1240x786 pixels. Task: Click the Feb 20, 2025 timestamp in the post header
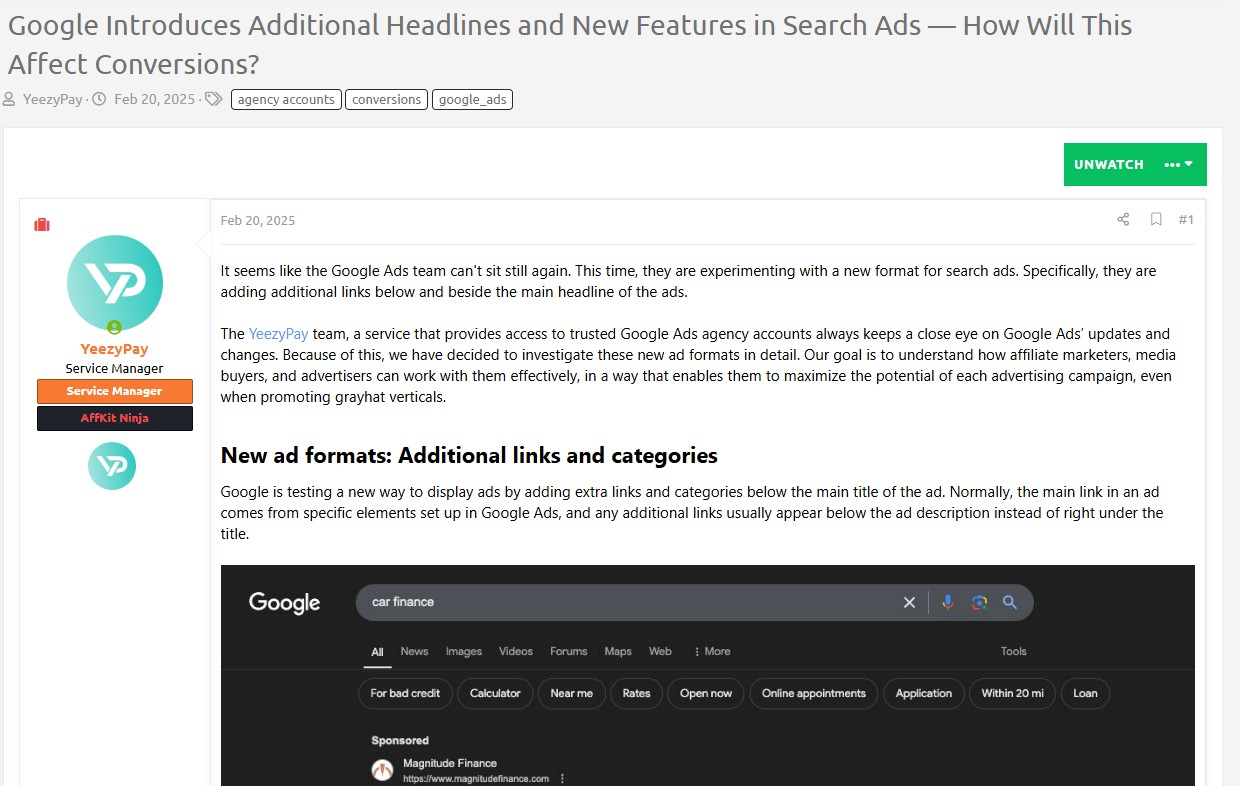point(258,220)
